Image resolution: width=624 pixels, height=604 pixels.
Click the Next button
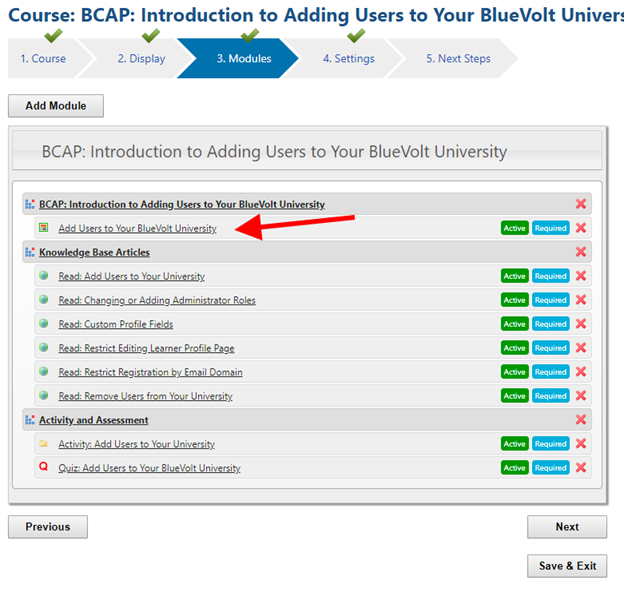567,527
